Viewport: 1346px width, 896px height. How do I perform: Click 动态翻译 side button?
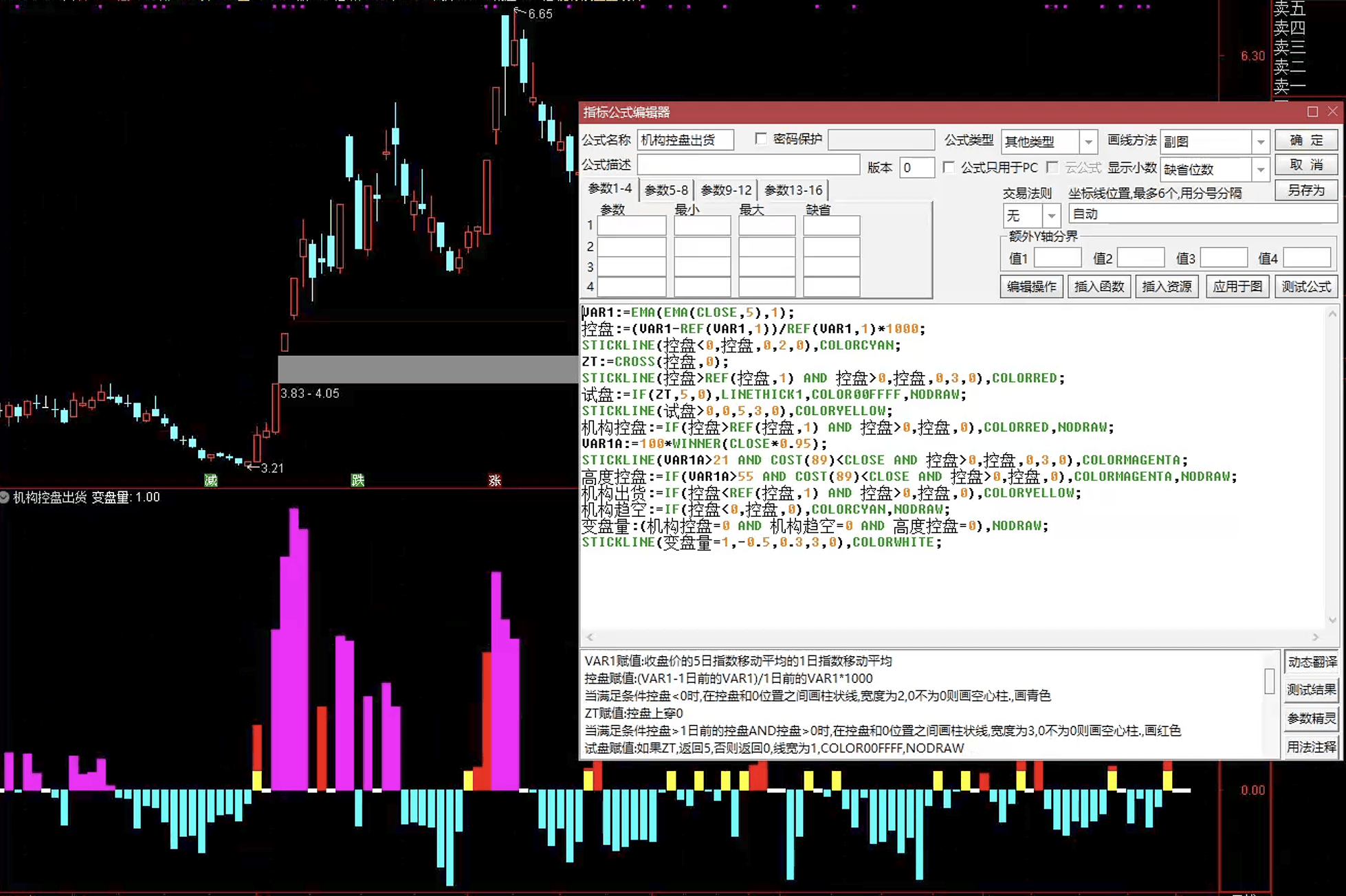click(x=1312, y=662)
